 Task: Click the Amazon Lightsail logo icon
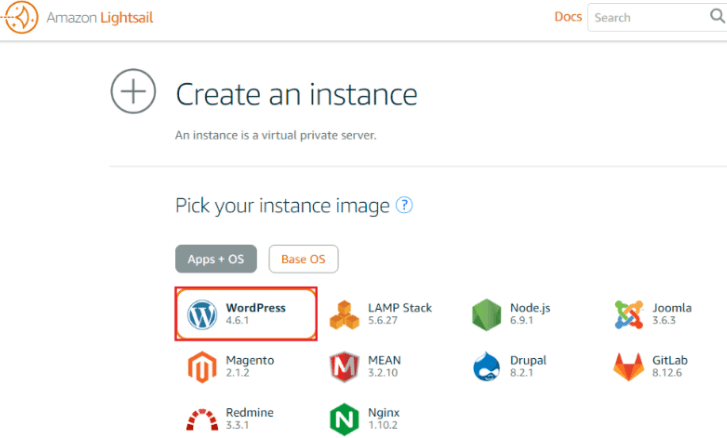[19, 17]
